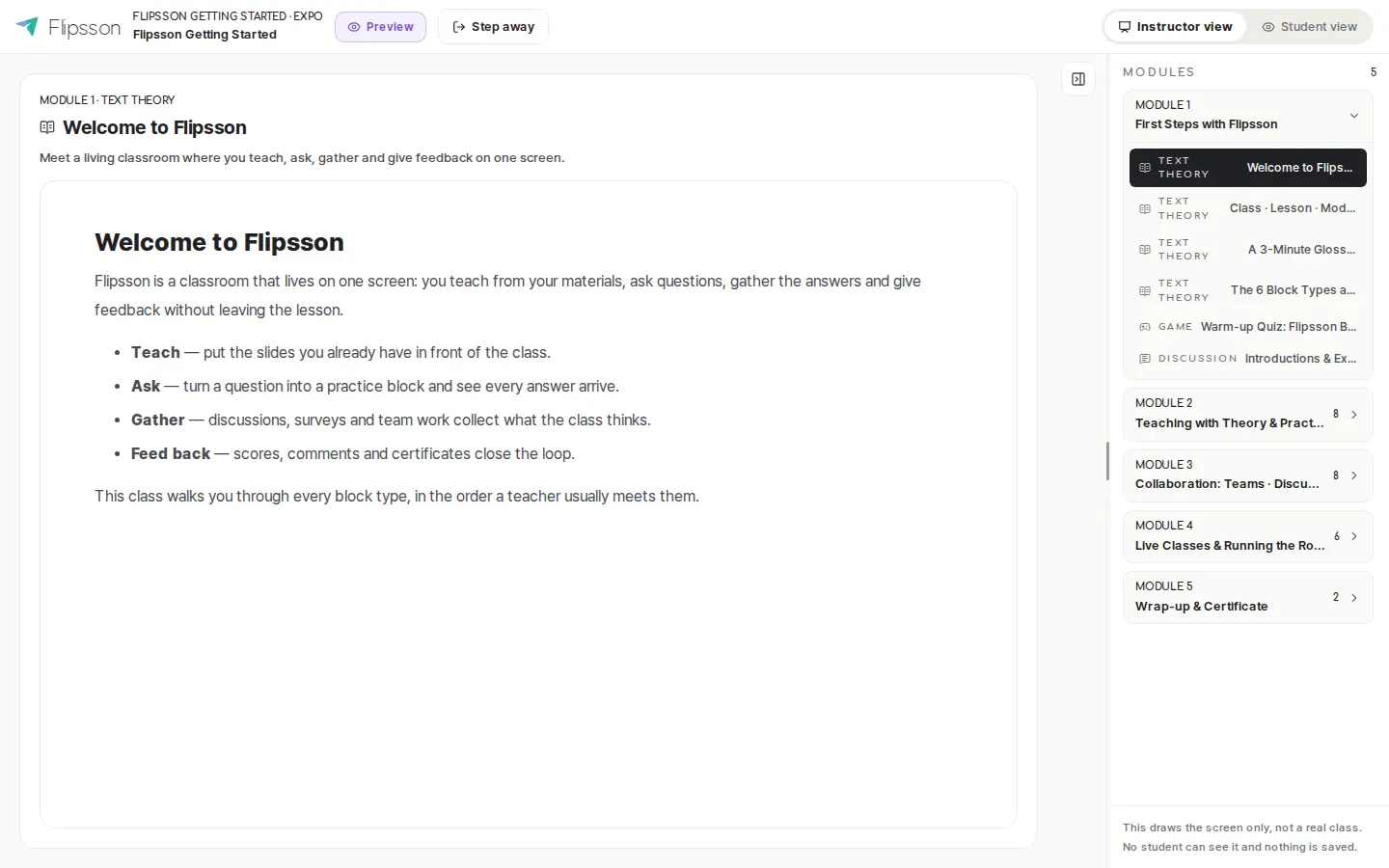Expand Module 4 Live Classes section
The image size is (1389, 868).
click(1248, 536)
